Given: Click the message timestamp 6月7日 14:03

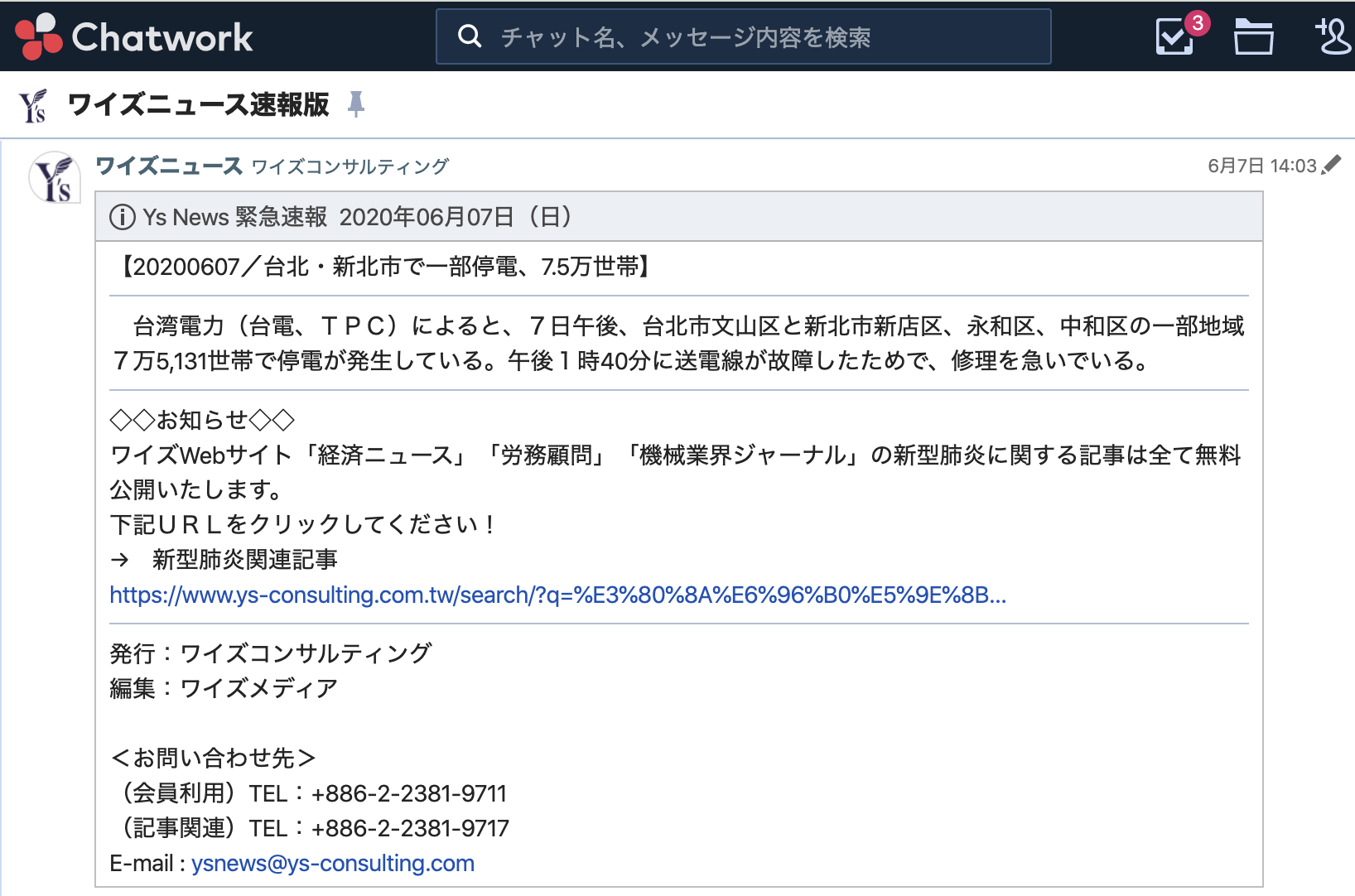Looking at the screenshot, I should (x=1262, y=166).
